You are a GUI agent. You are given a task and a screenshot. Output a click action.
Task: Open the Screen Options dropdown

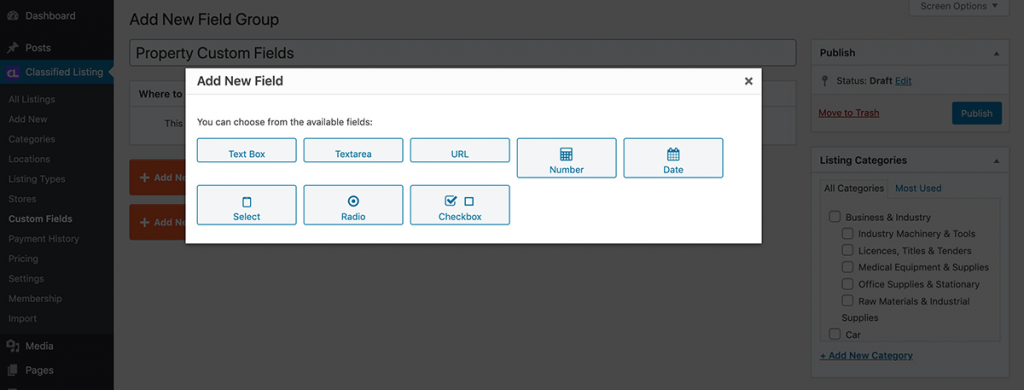point(959,7)
